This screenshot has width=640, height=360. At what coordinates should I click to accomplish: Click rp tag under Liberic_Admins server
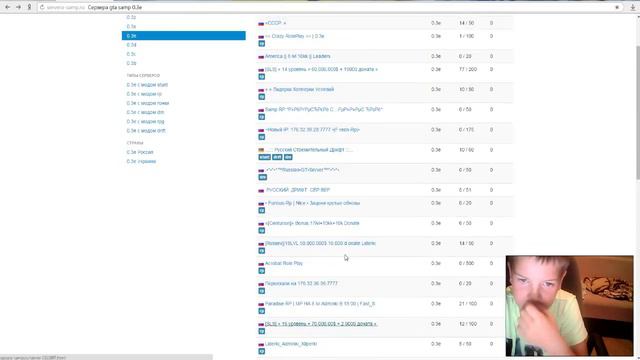(x=262, y=351)
